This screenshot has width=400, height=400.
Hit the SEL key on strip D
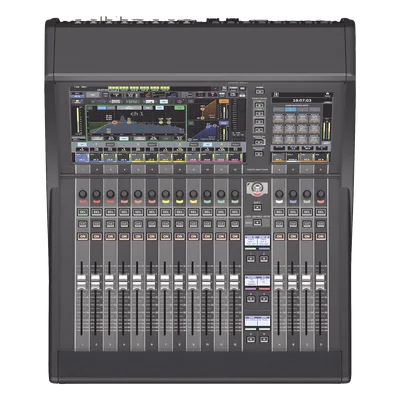(x=321, y=212)
